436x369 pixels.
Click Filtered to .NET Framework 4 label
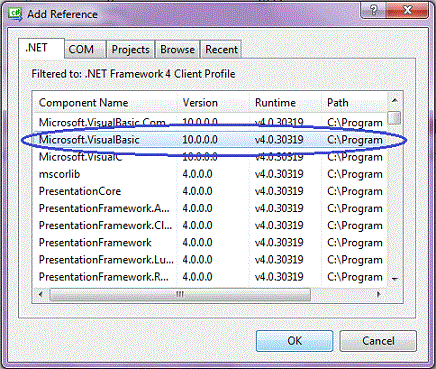(133, 74)
